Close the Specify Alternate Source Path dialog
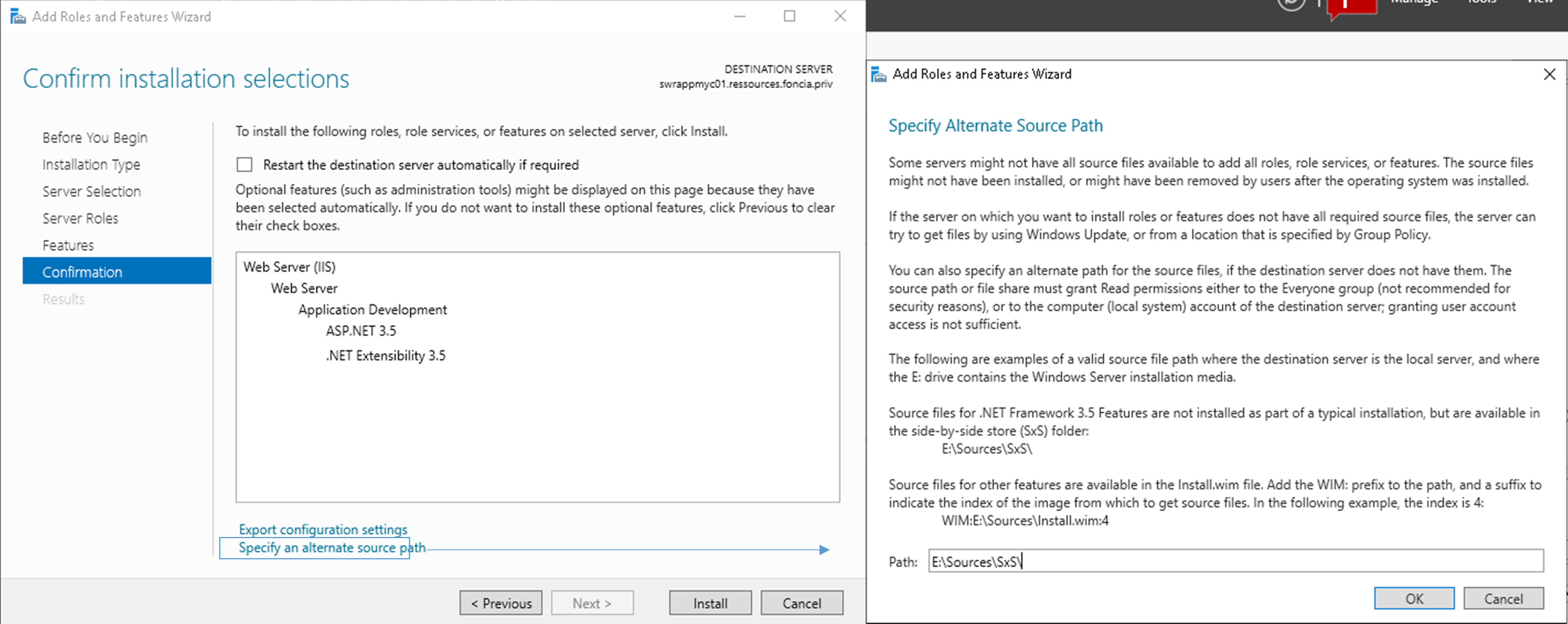Image resolution: width=1568 pixels, height=624 pixels. [1549, 75]
